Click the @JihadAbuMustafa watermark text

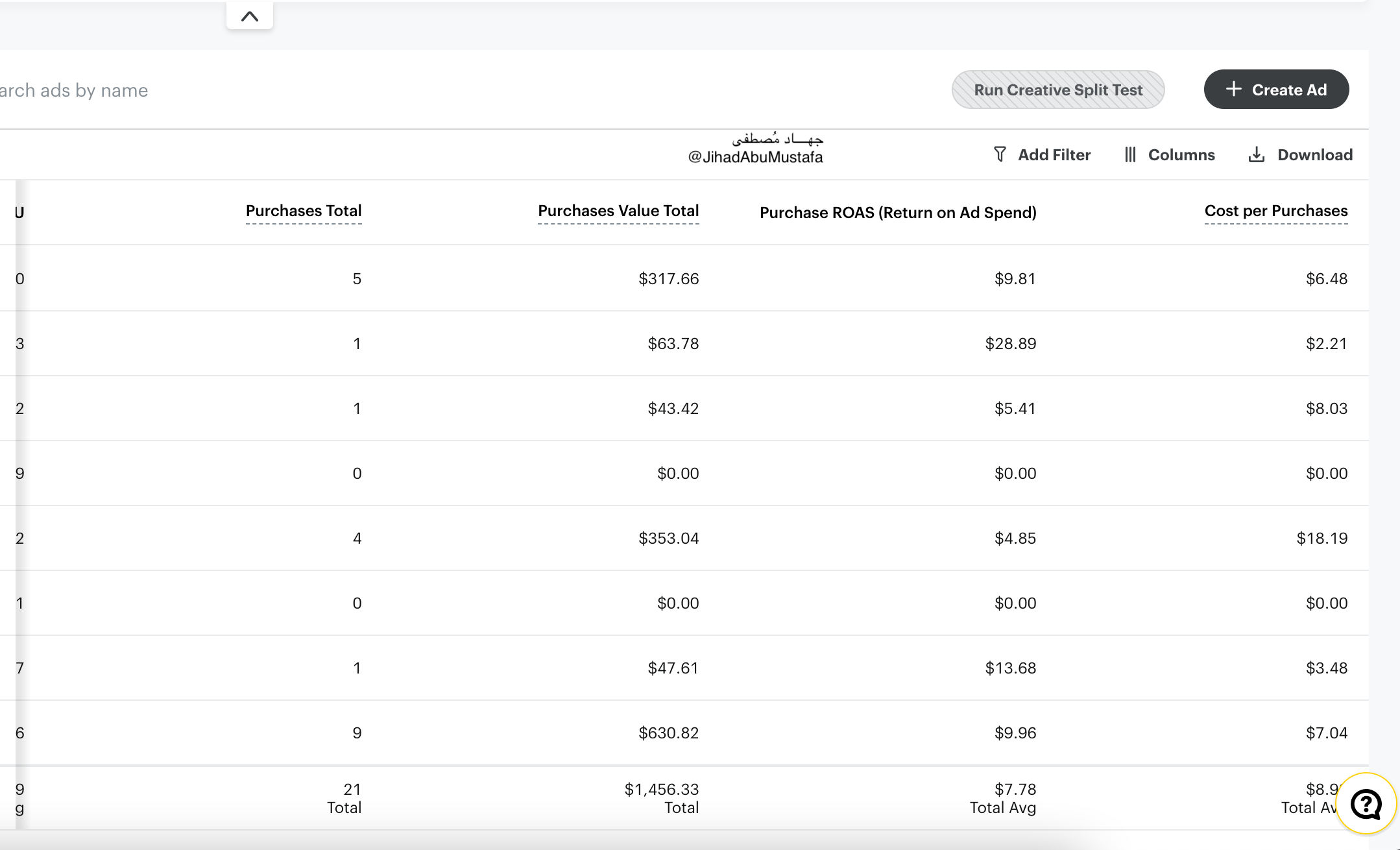click(x=755, y=157)
